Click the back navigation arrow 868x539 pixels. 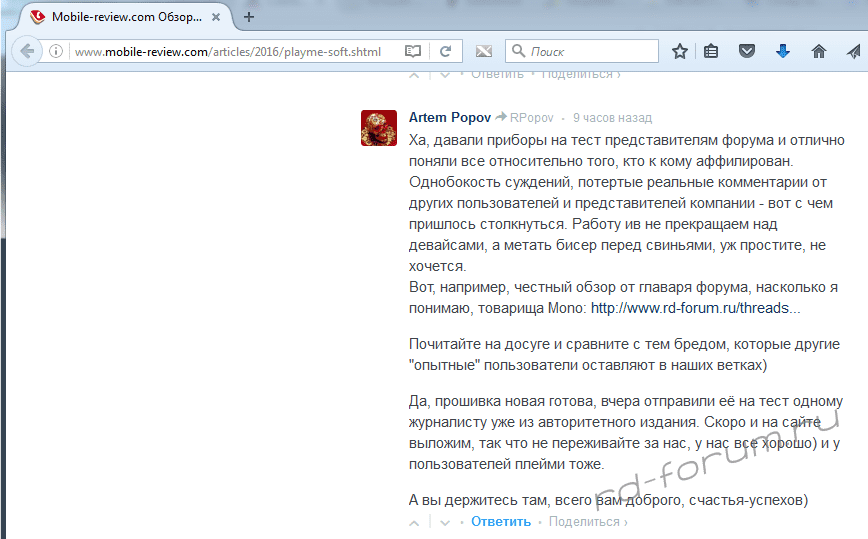tap(27, 51)
